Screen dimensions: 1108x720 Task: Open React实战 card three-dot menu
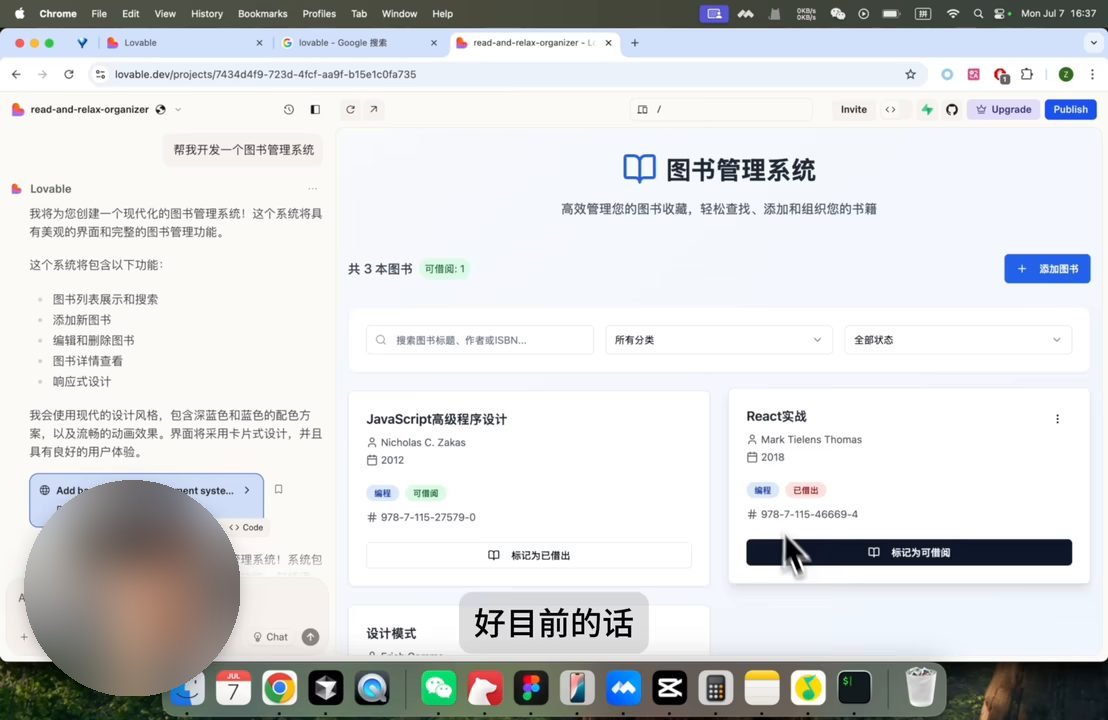[1057, 419]
